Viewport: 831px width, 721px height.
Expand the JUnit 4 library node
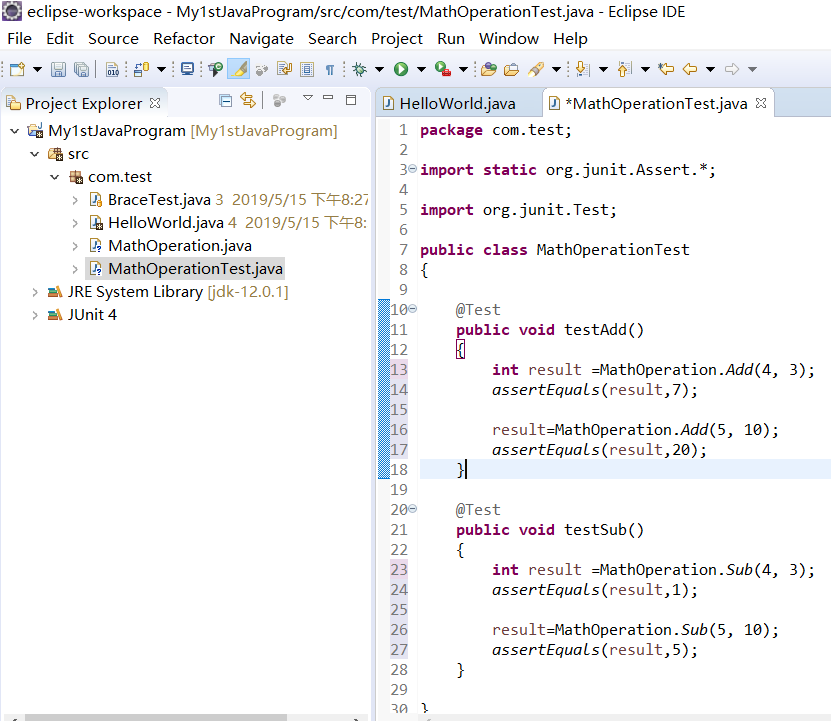click(x=35, y=315)
